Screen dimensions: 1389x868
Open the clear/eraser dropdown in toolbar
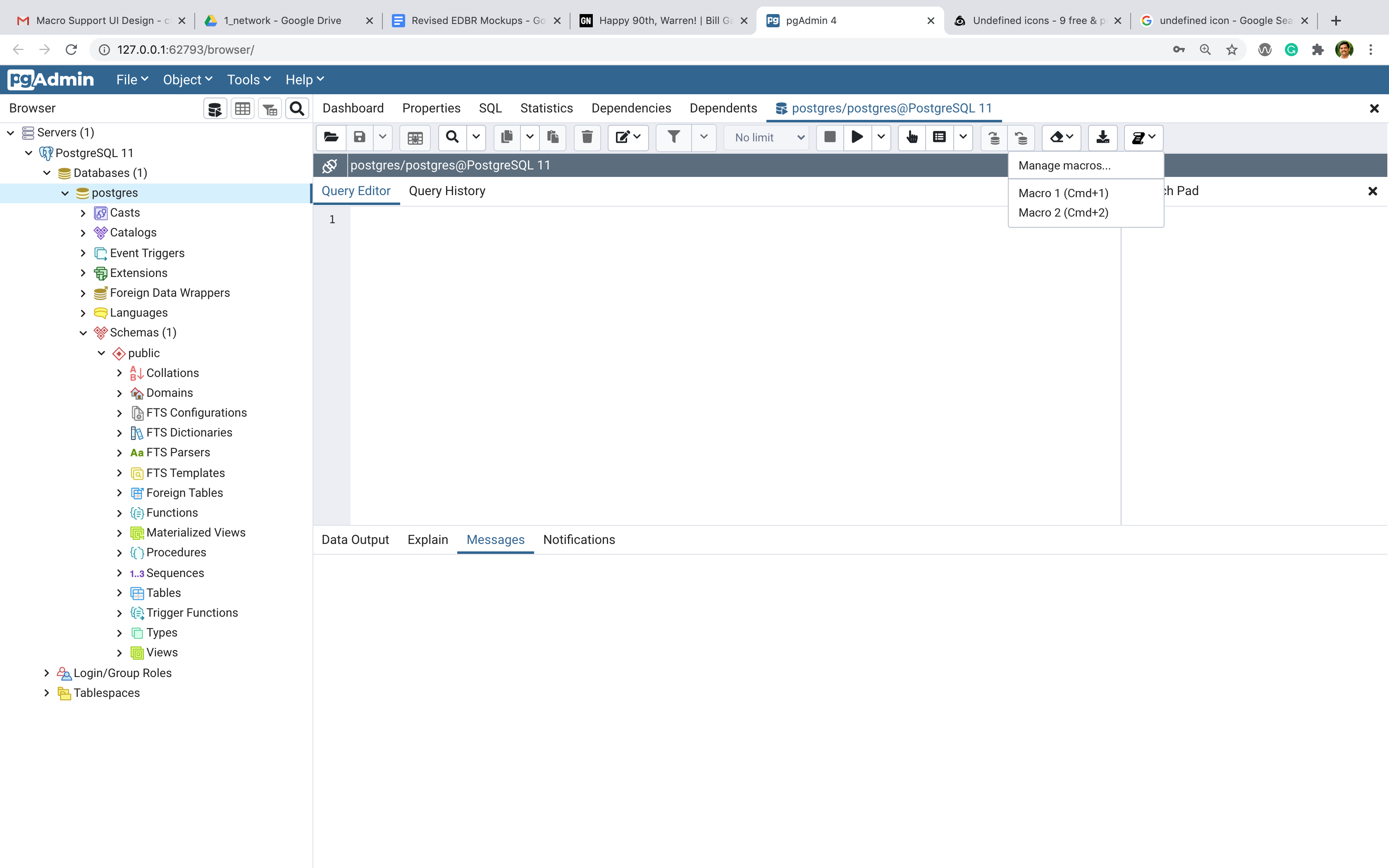(x=1061, y=137)
